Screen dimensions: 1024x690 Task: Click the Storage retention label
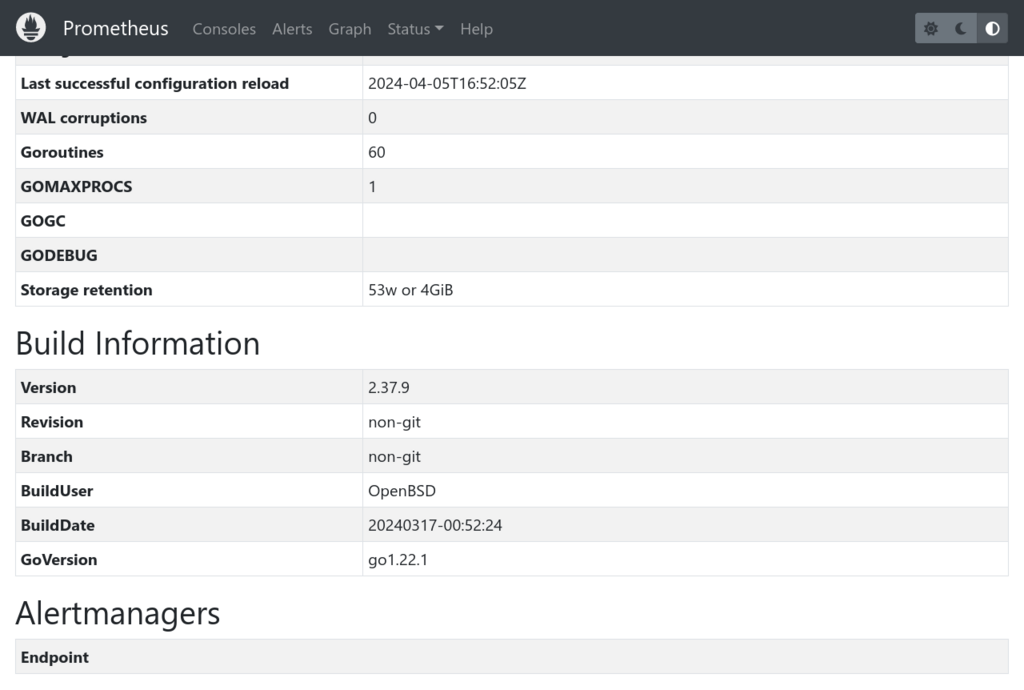click(x=86, y=290)
